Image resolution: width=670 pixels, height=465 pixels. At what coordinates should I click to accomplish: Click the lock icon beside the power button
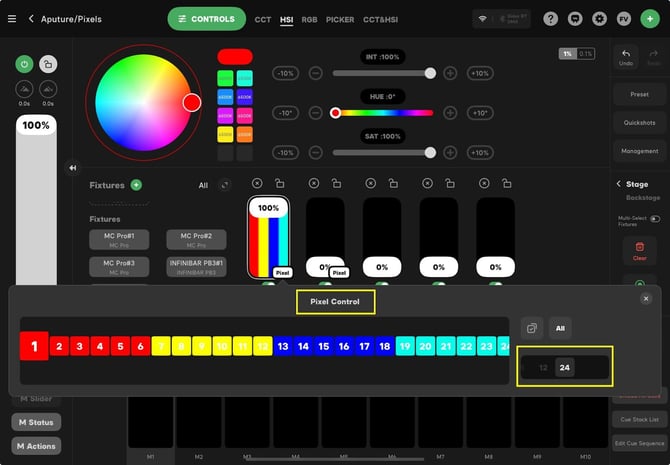pos(48,64)
